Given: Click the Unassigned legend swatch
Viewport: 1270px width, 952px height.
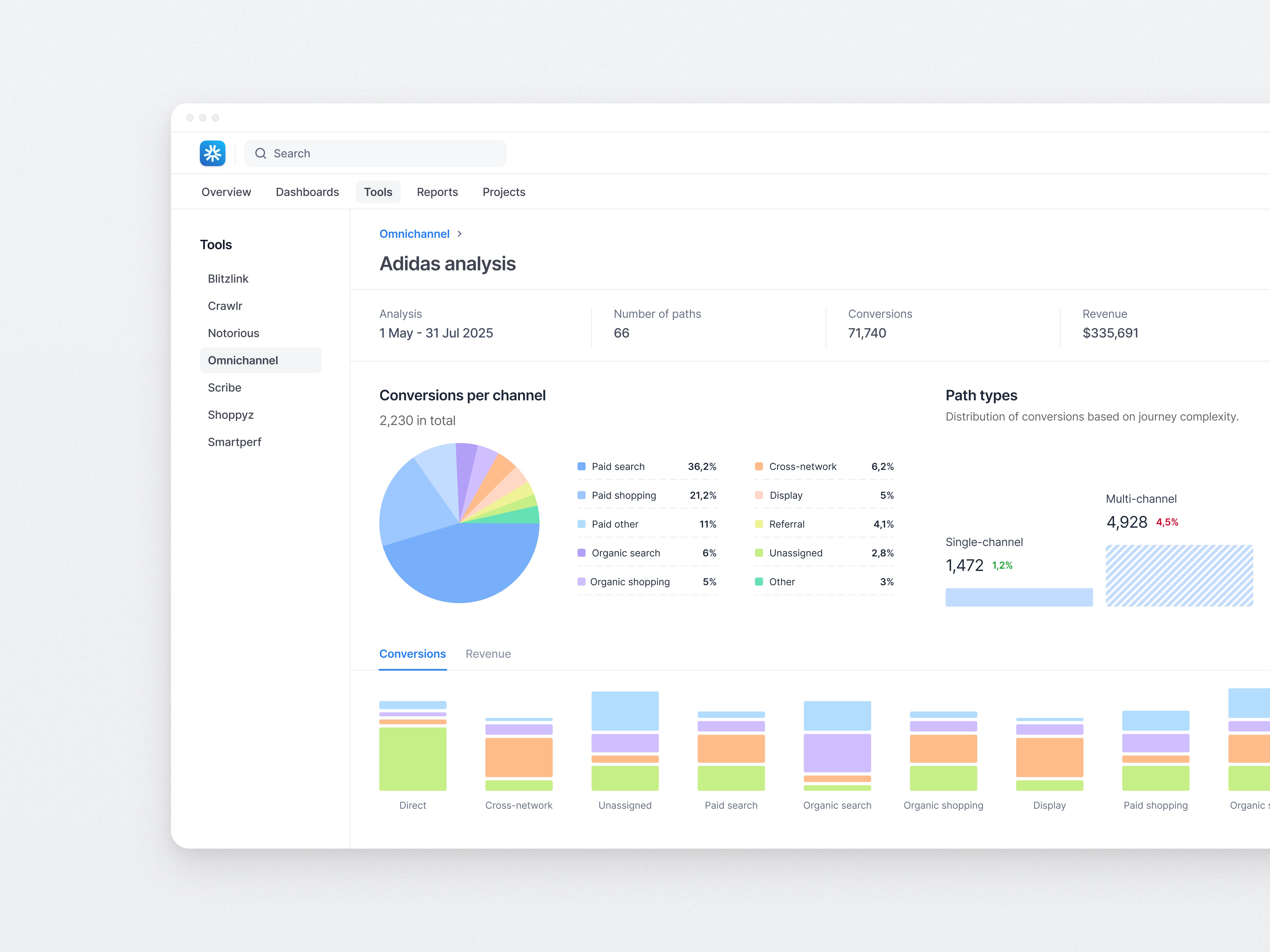Looking at the screenshot, I should (x=759, y=553).
